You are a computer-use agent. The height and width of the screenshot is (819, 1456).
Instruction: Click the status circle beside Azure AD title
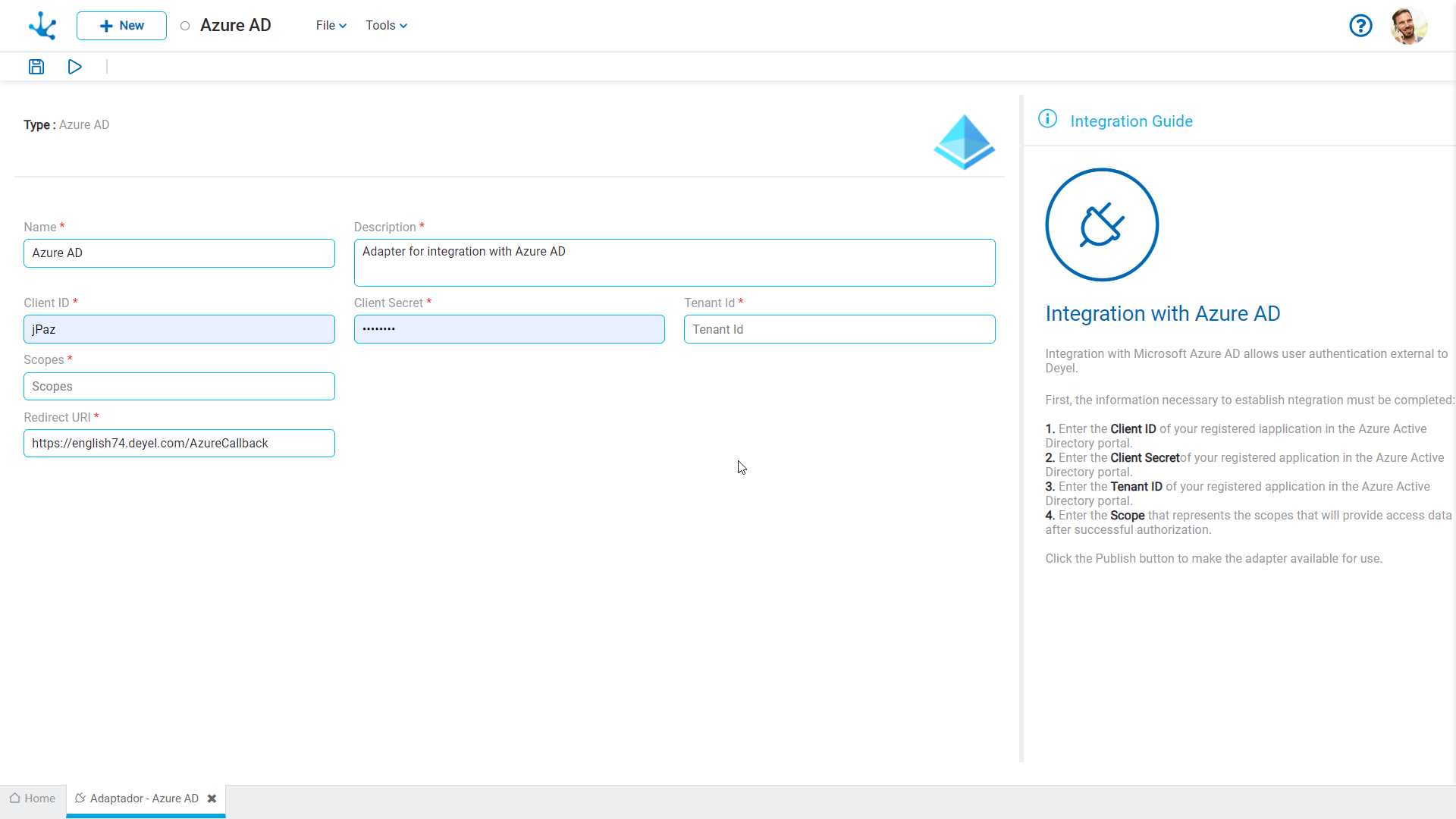pos(185,26)
